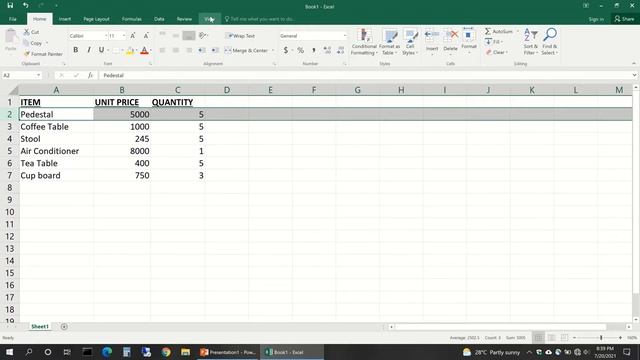Viewport: 640px width, 360px height.
Task: Apply Accounting dollar number format
Action: pyautogui.click(x=286, y=50)
